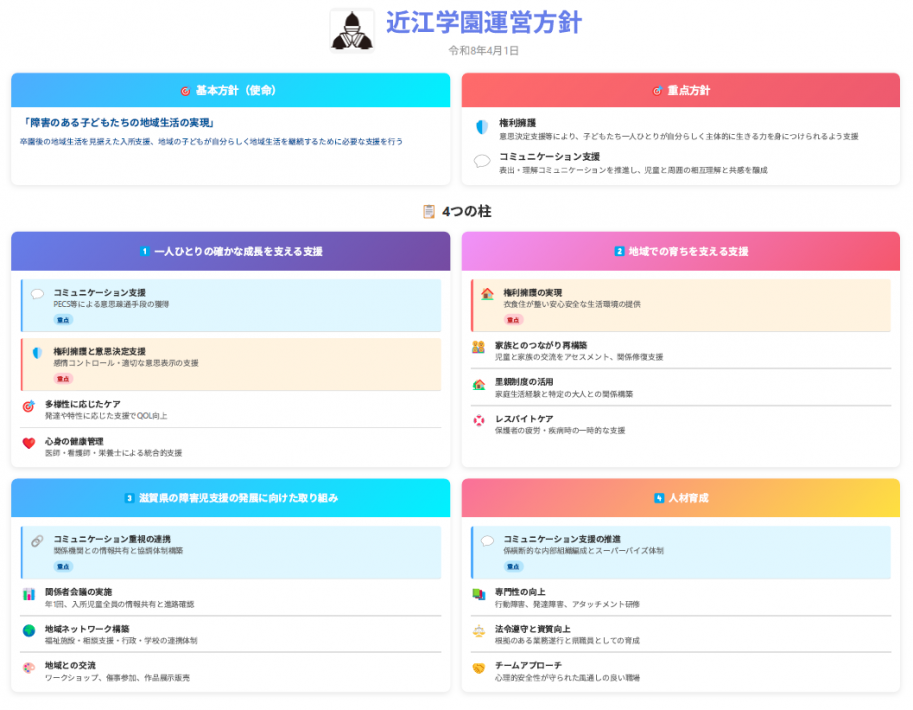Click family icon beside 家族とのつながり再構築
This screenshot has height=710, width=913.
tap(479, 347)
